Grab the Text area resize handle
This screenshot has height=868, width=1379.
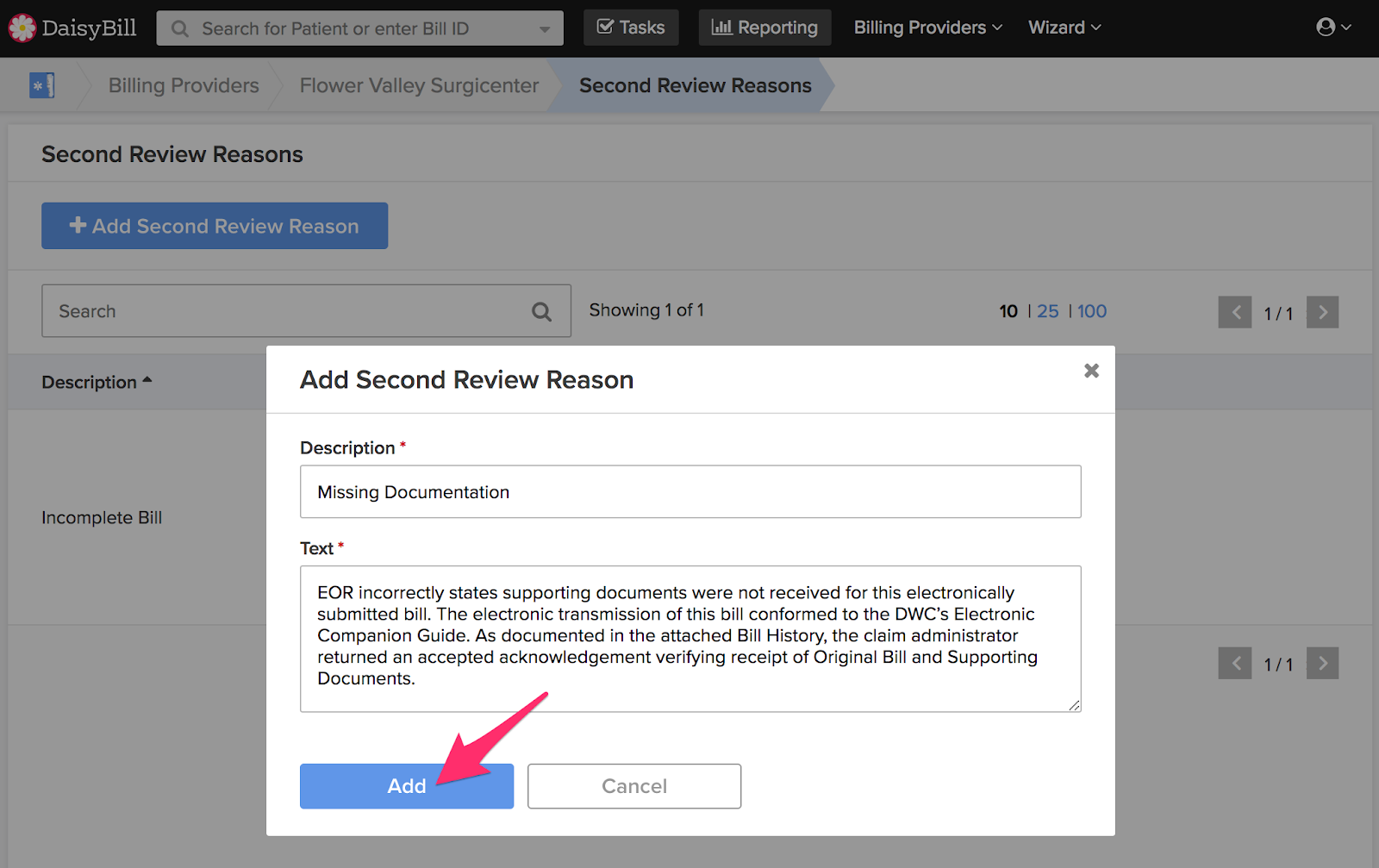tap(1074, 705)
